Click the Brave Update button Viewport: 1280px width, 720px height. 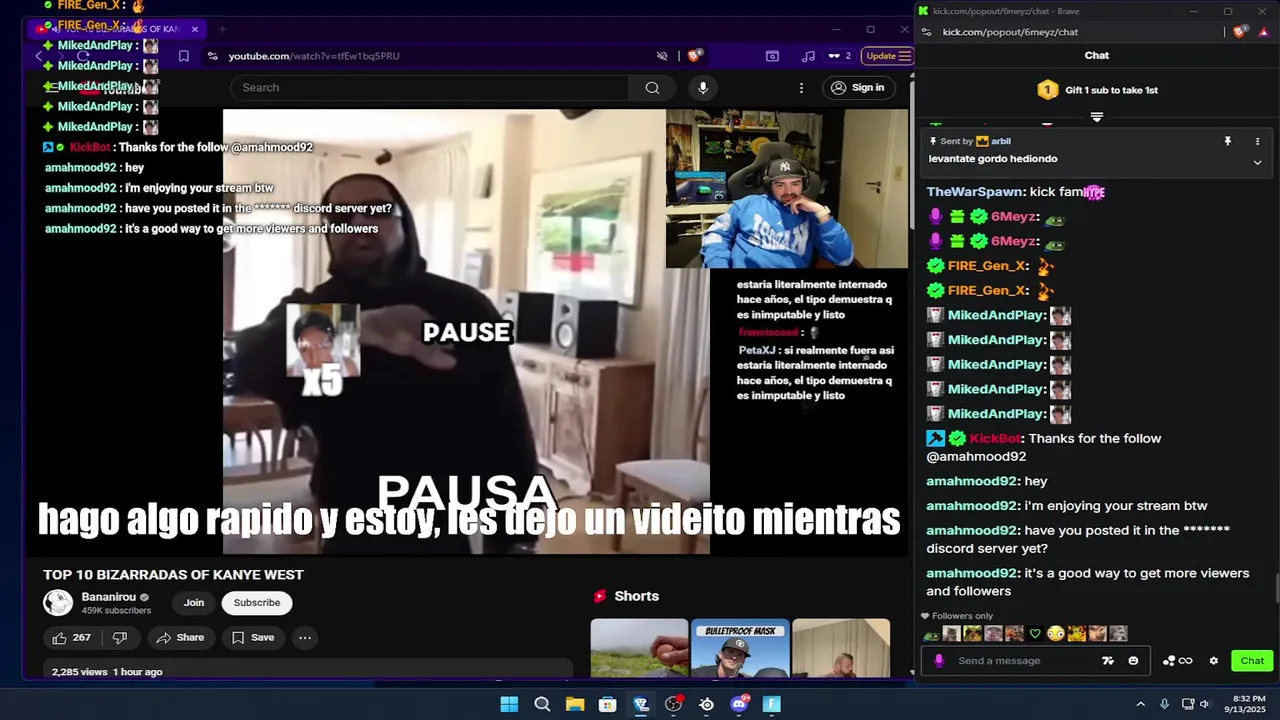coord(887,56)
